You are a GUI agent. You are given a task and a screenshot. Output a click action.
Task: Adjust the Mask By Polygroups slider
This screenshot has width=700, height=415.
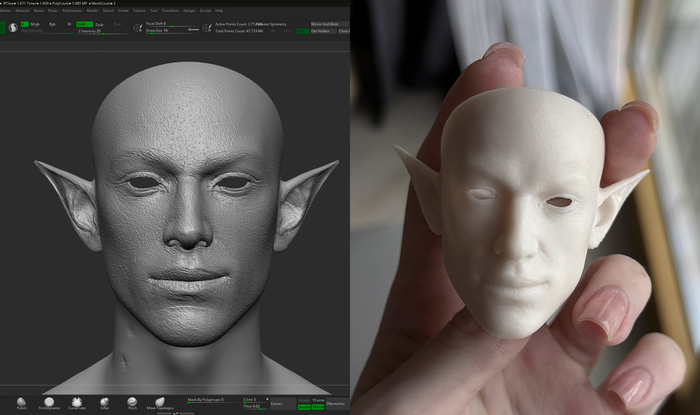(213, 400)
